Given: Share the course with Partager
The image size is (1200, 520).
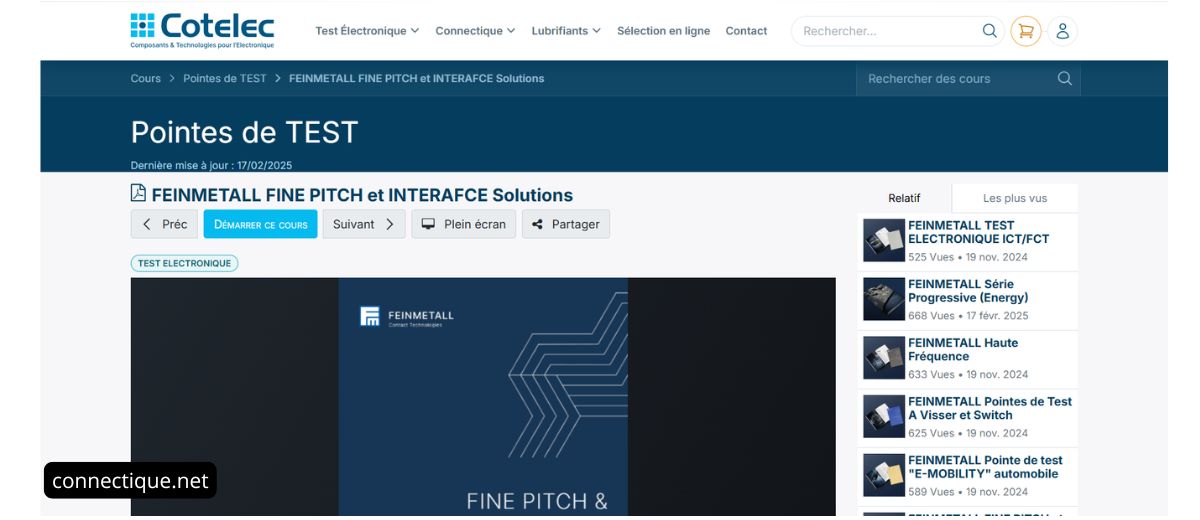Looking at the screenshot, I should click(x=565, y=224).
